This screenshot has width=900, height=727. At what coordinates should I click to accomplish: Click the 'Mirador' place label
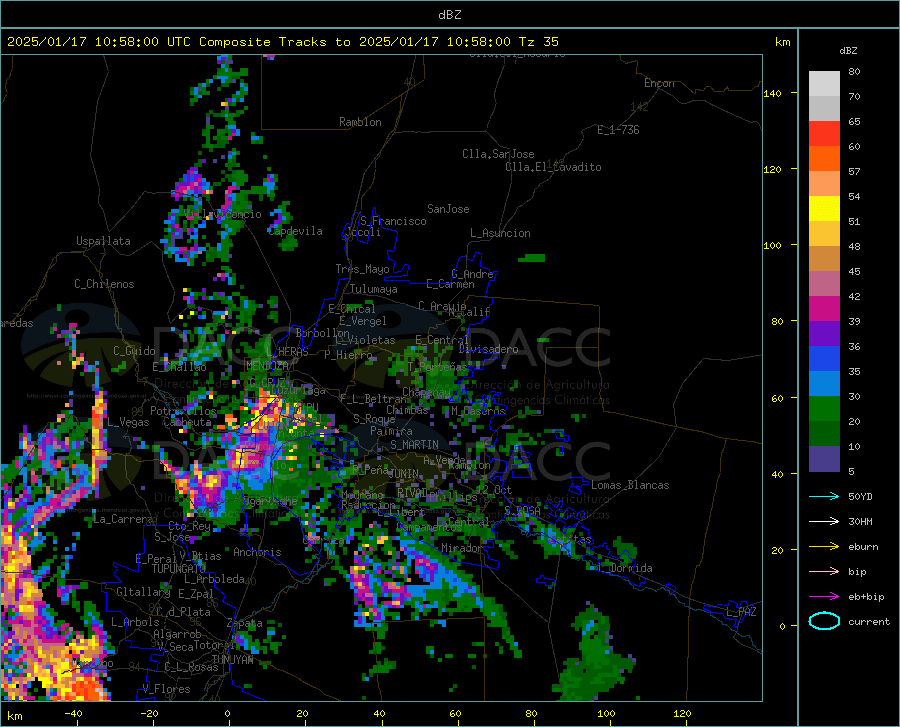coord(462,548)
